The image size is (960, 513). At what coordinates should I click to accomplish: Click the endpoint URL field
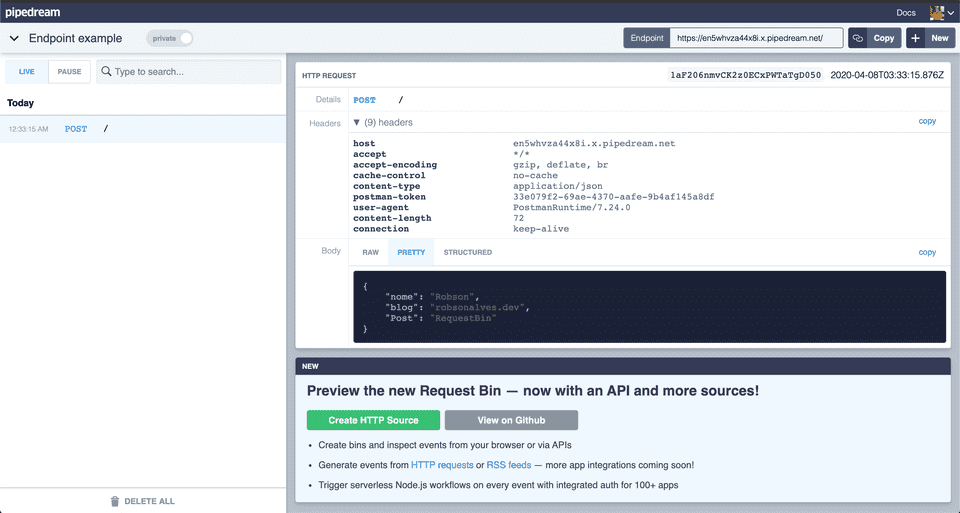click(x=756, y=38)
